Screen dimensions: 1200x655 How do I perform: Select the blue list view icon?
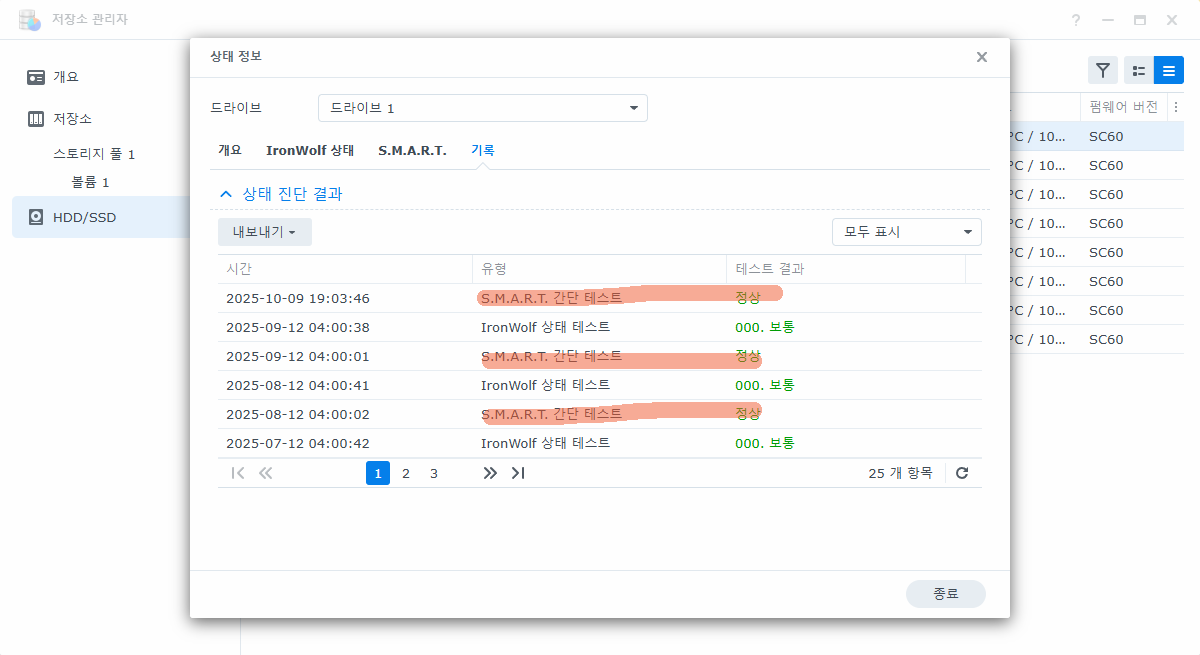coord(1168,70)
